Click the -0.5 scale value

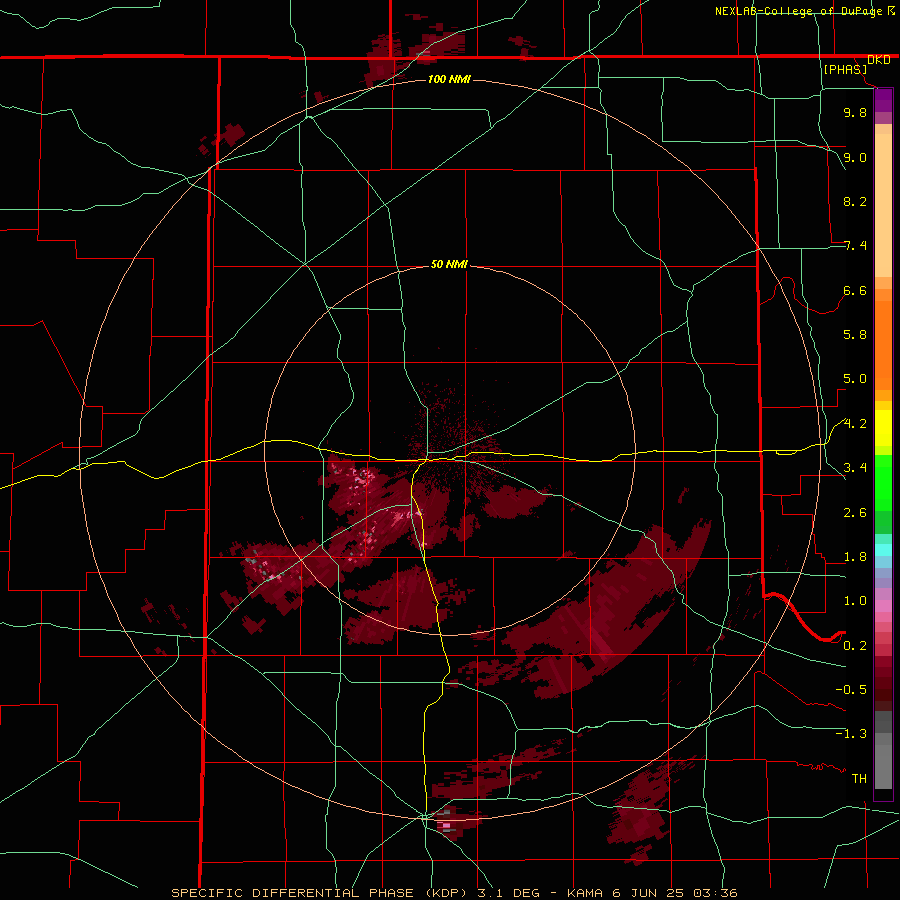pyautogui.click(x=851, y=690)
